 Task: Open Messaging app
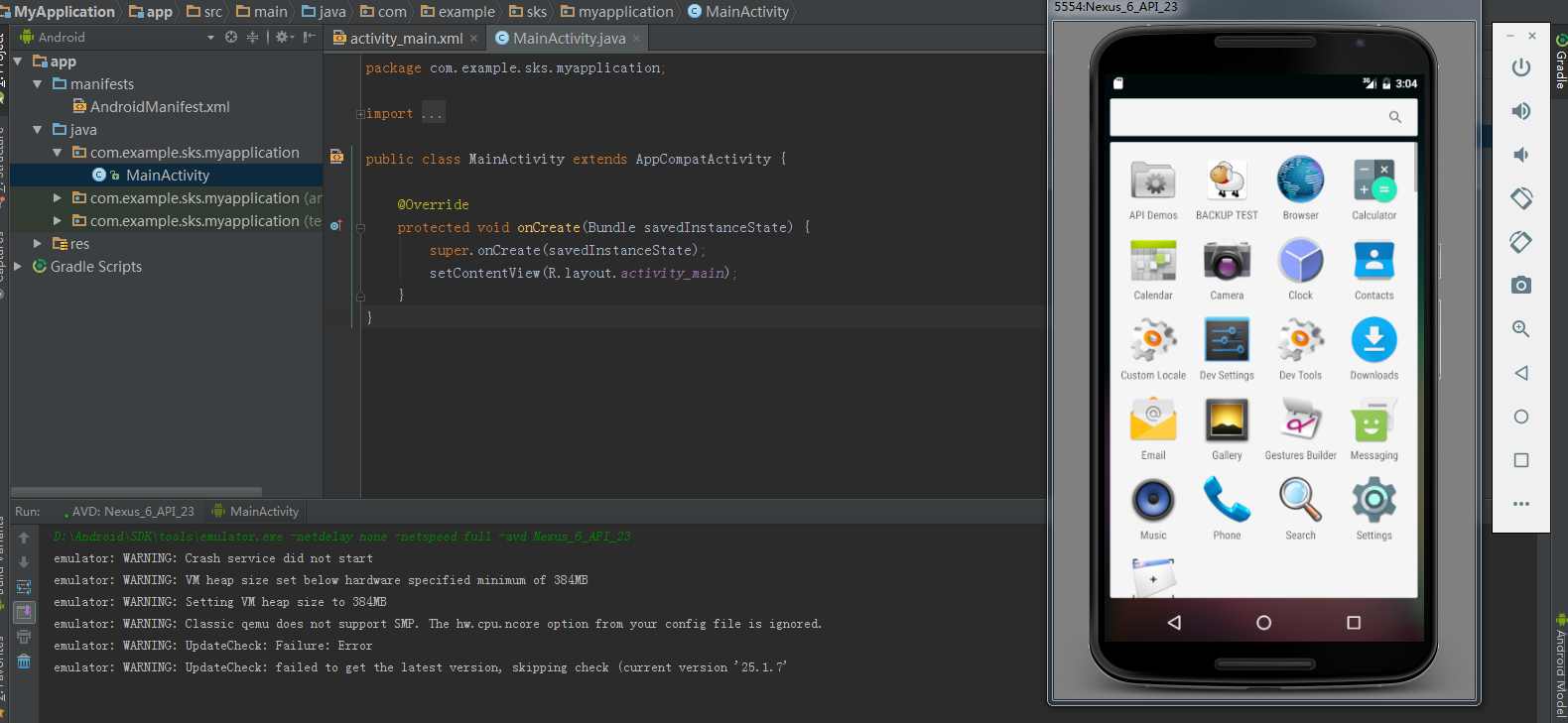pyautogui.click(x=1374, y=429)
